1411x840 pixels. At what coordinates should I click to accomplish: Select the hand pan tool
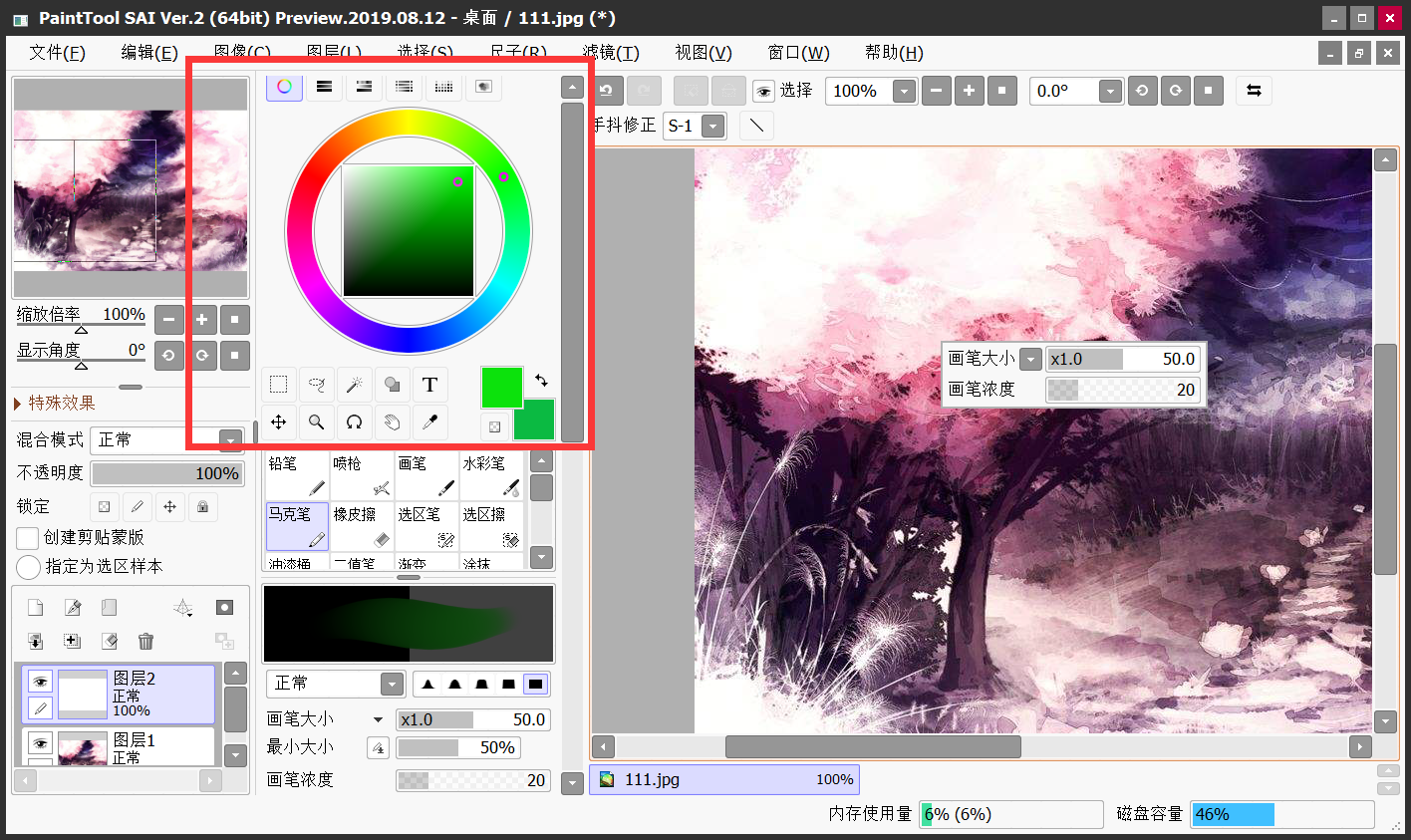(392, 422)
